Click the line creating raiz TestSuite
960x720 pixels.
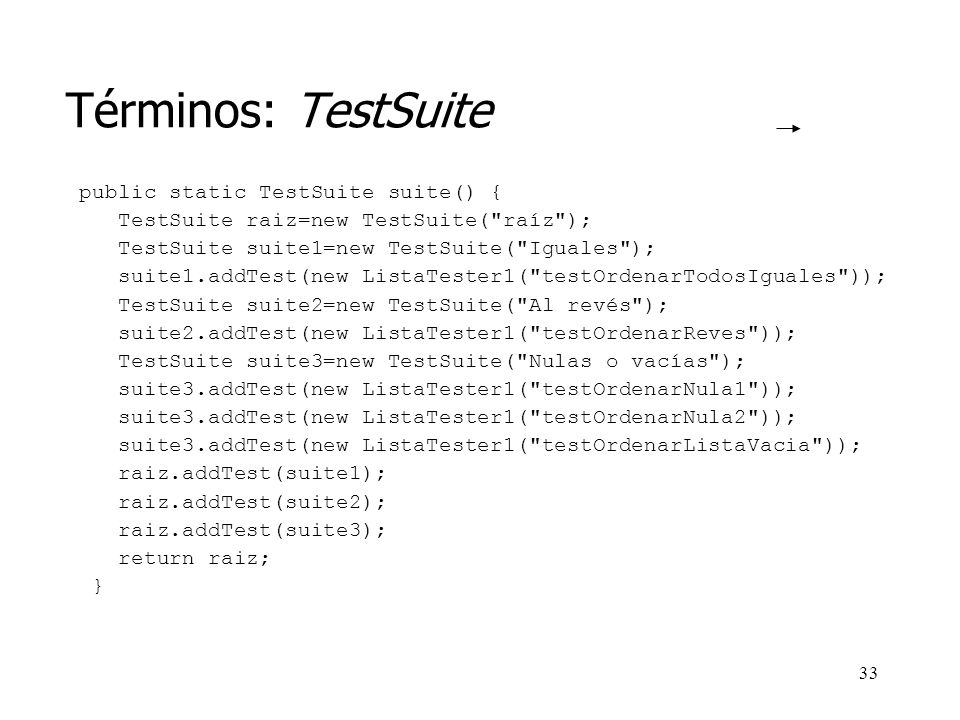coord(354,220)
